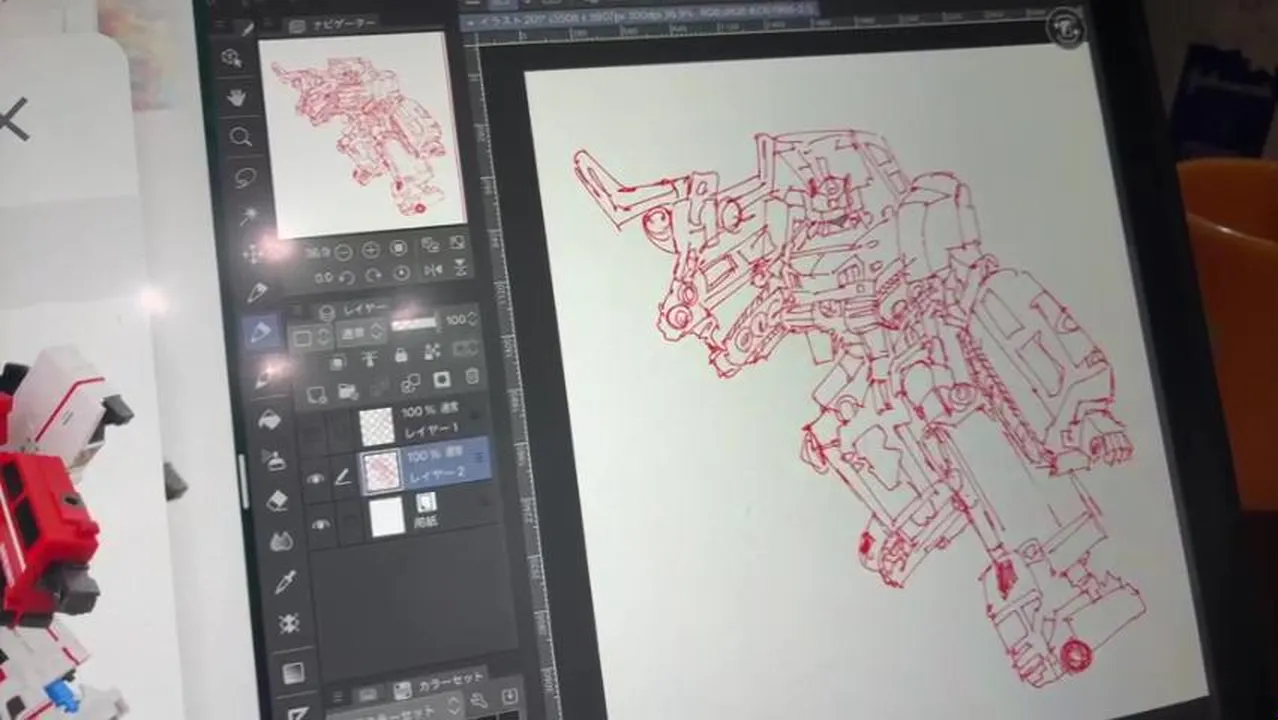Select the Blend tool
1278x720 pixels.
tap(282, 541)
